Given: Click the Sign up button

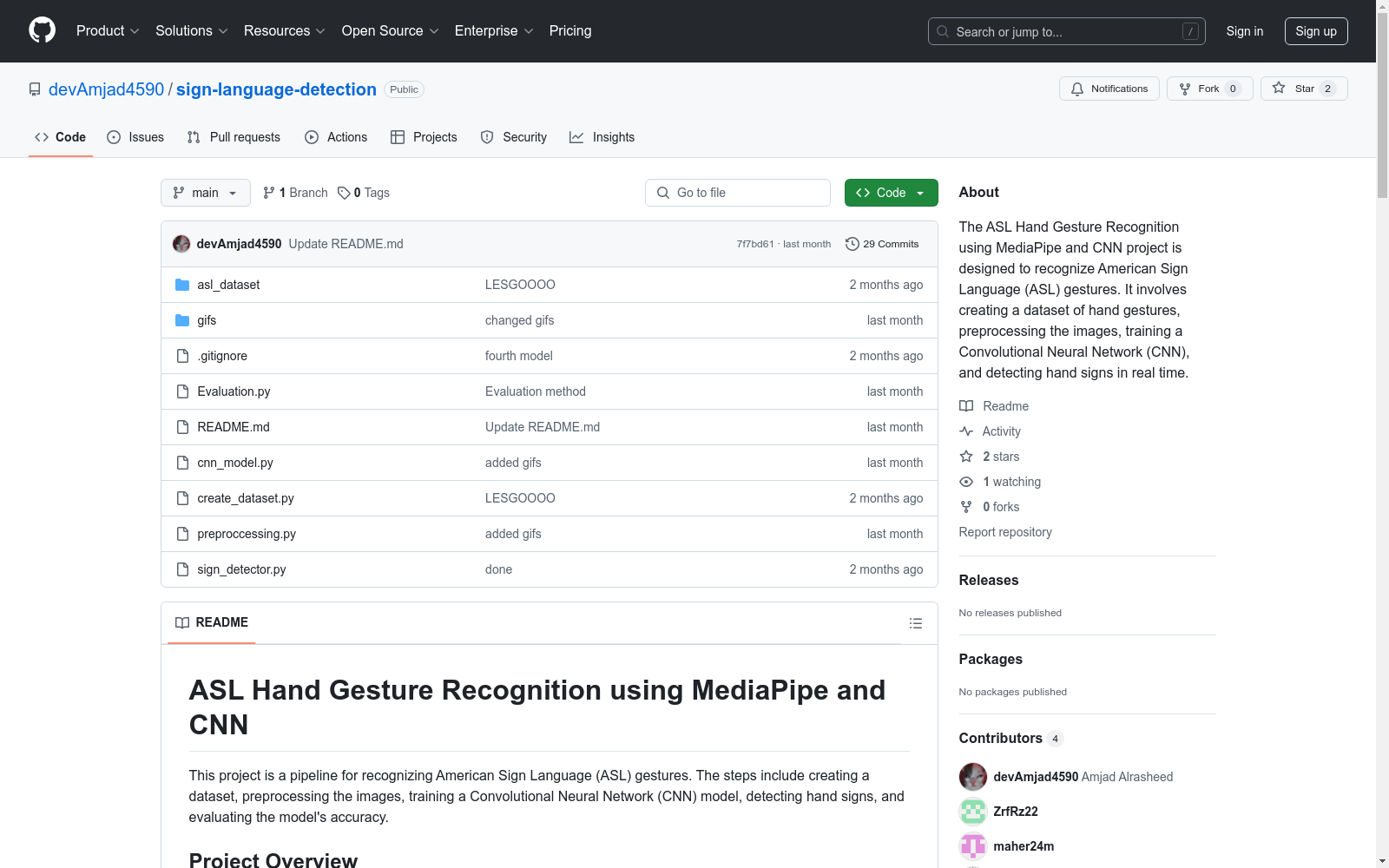Looking at the screenshot, I should (x=1316, y=31).
